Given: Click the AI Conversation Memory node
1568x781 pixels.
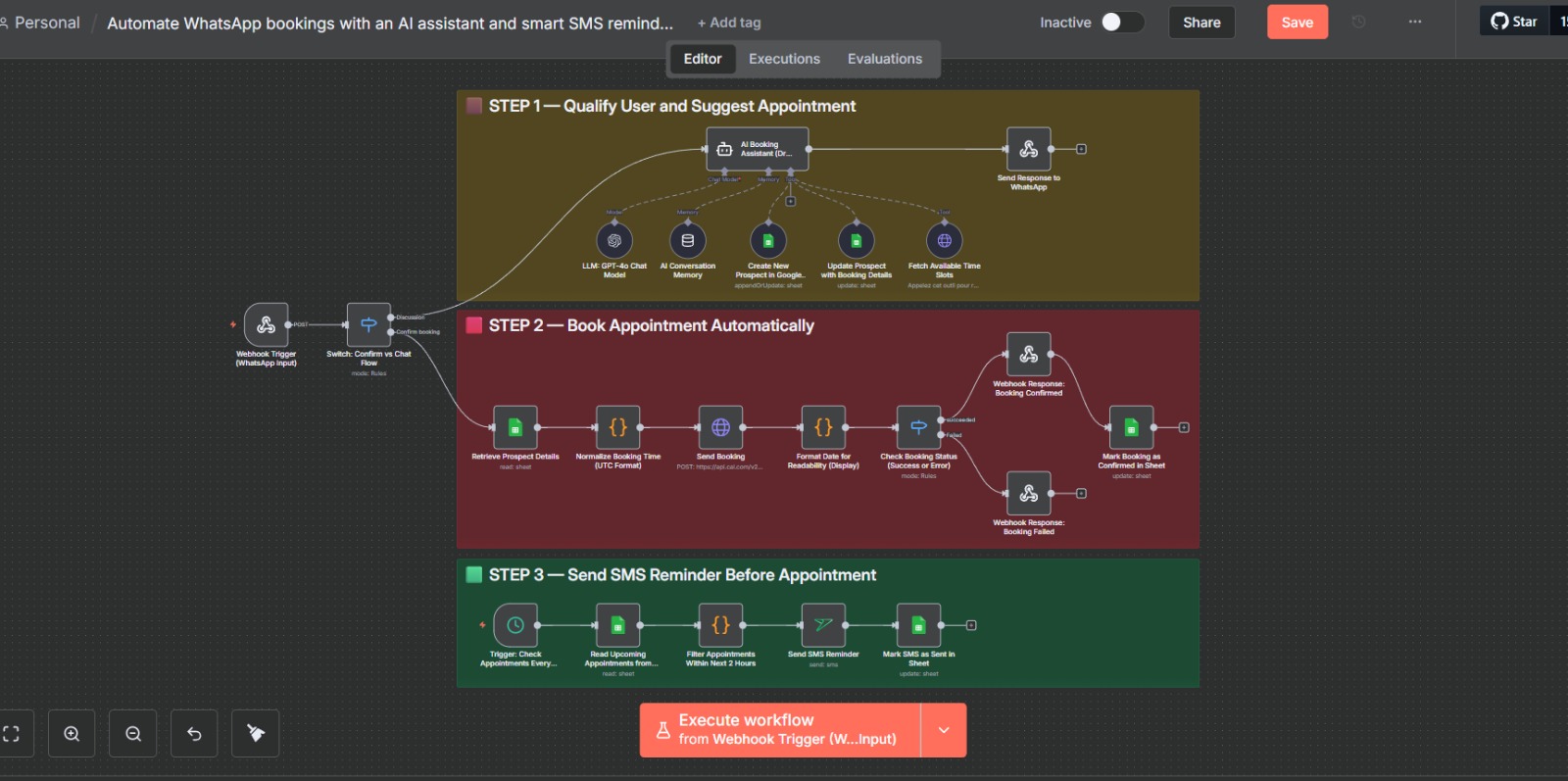Looking at the screenshot, I should pos(688,240).
